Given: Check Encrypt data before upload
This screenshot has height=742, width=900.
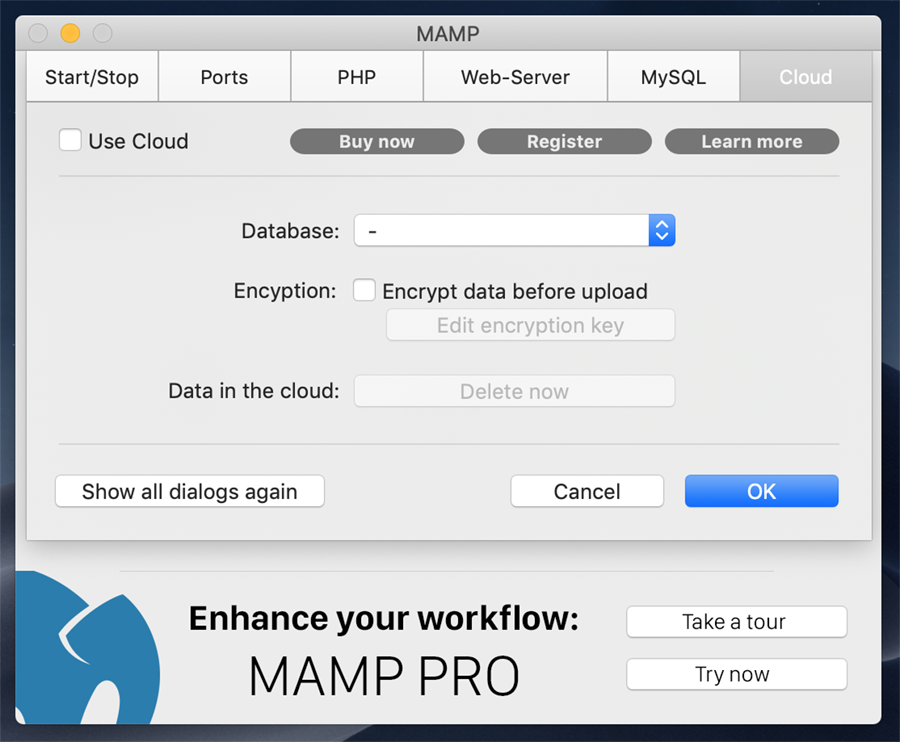Looking at the screenshot, I should tap(365, 291).
